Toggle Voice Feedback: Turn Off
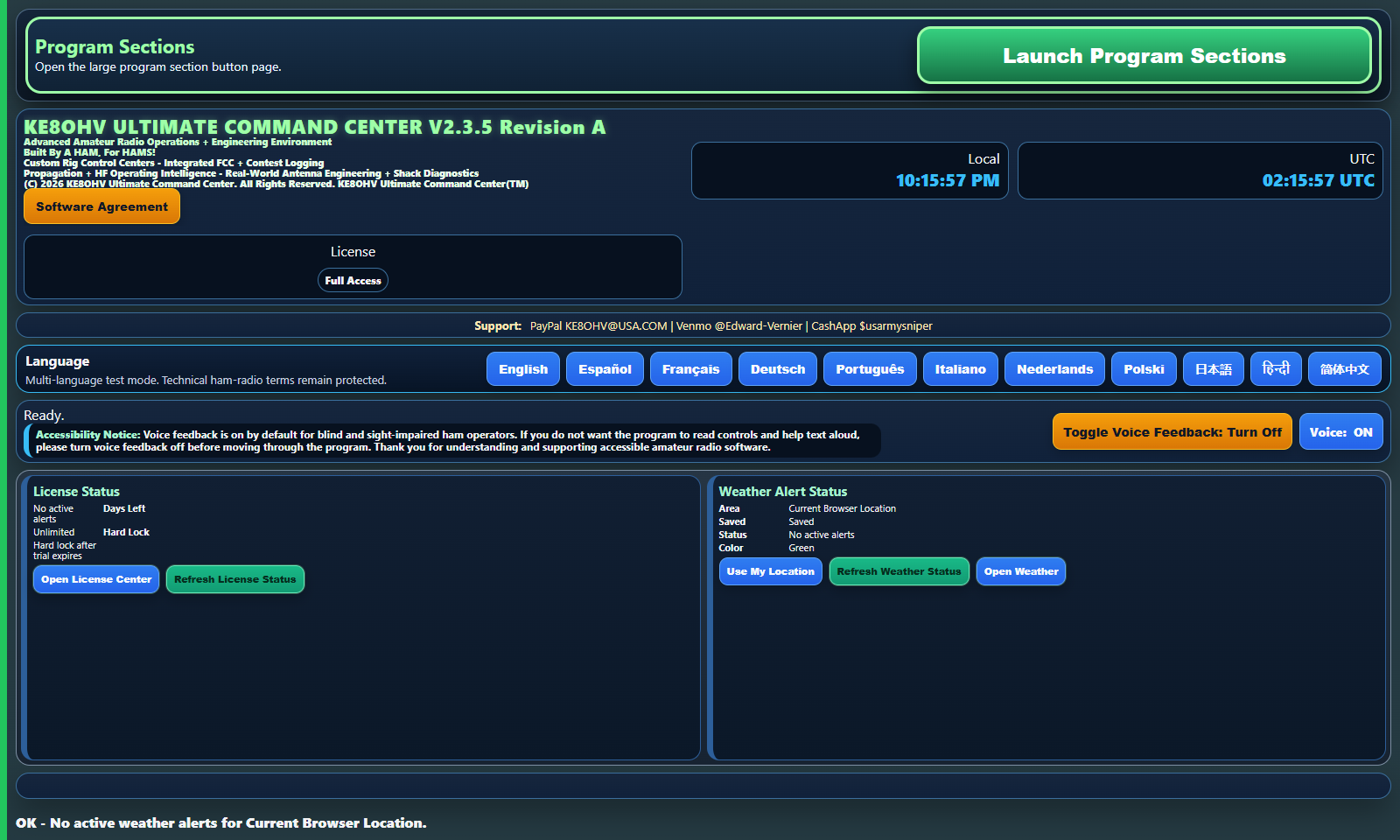The image size is (1400, 840). 1172,431
